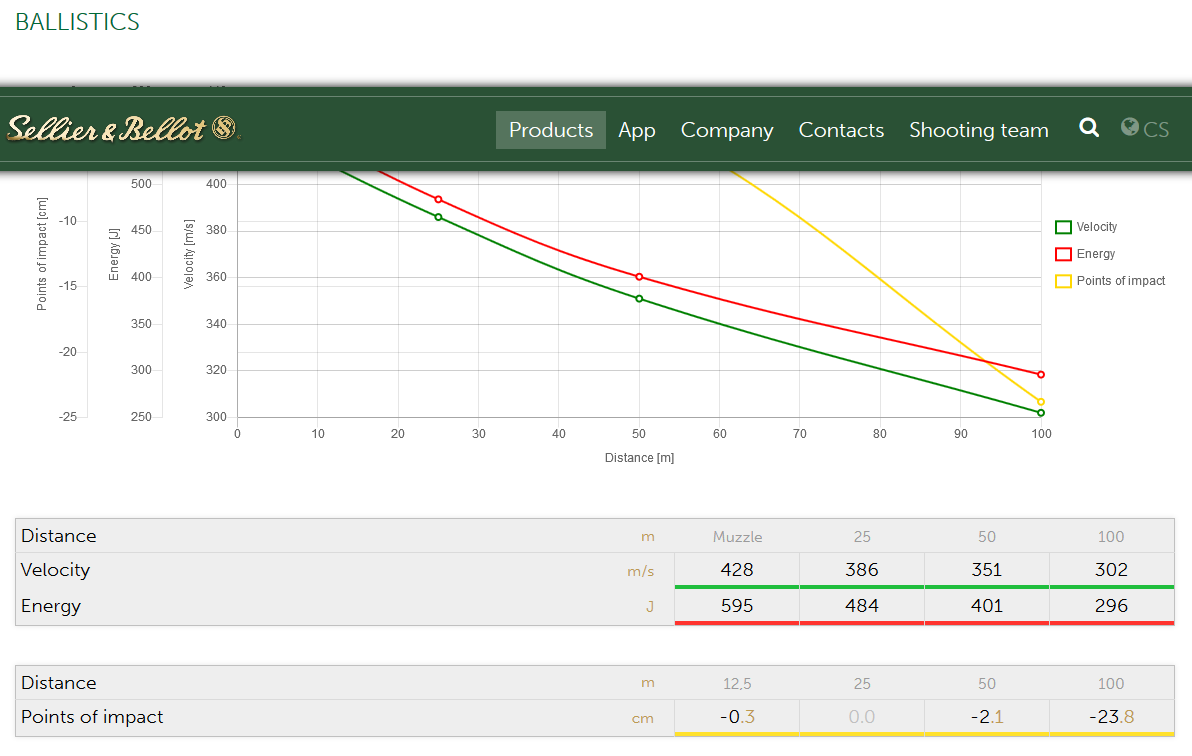
Task: Click the energy data point at 25 m
Action: [x=438, y=199]
